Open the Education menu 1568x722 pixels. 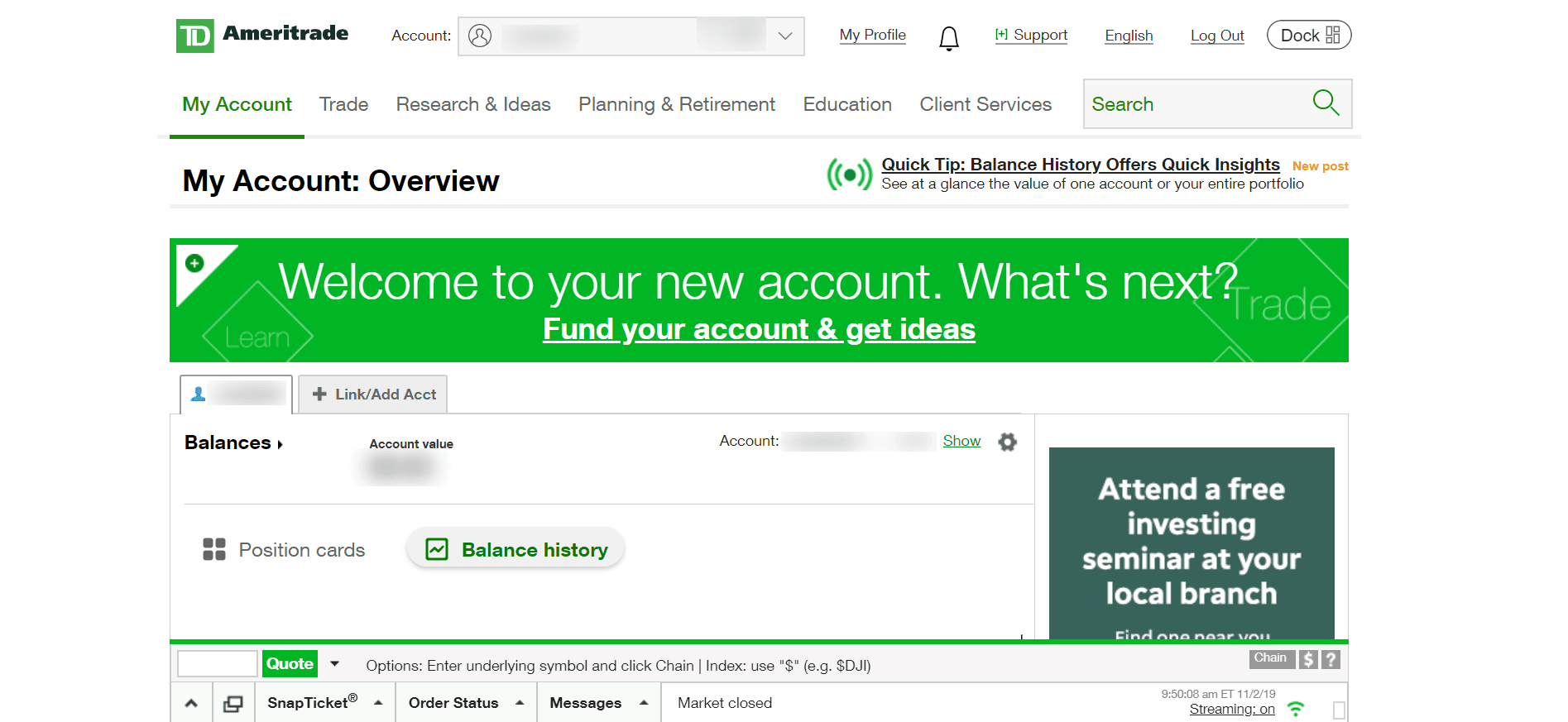tap(847, 104)
